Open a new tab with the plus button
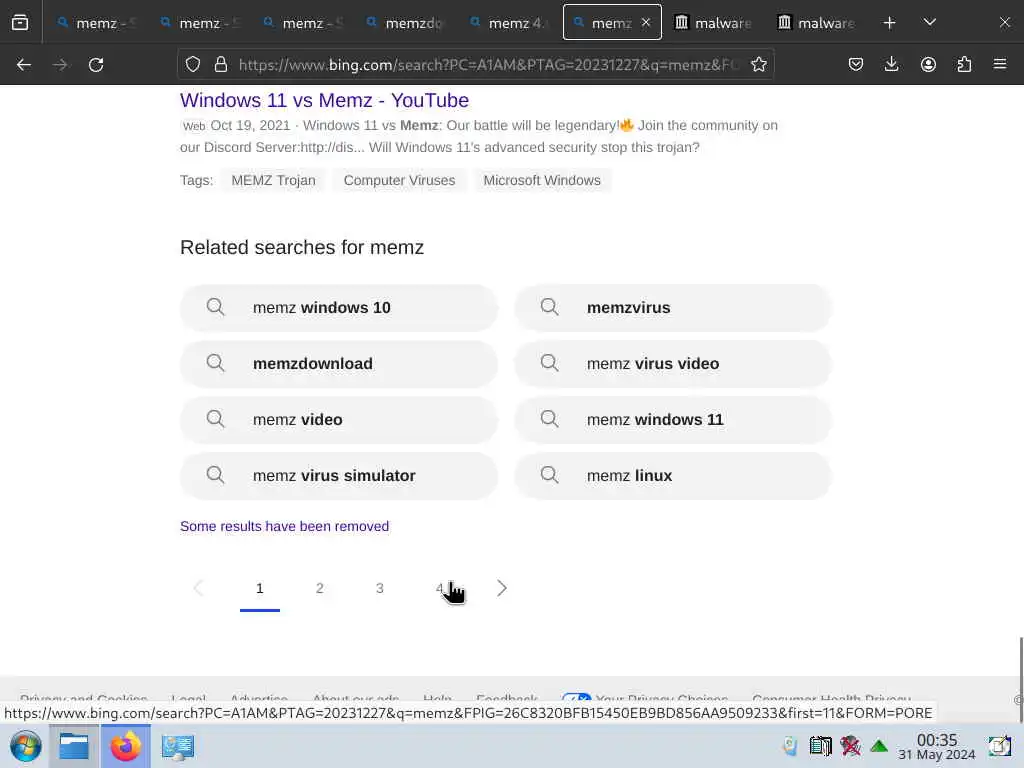The height and width of the screenshot is (768, 1024). pos(889,23)
